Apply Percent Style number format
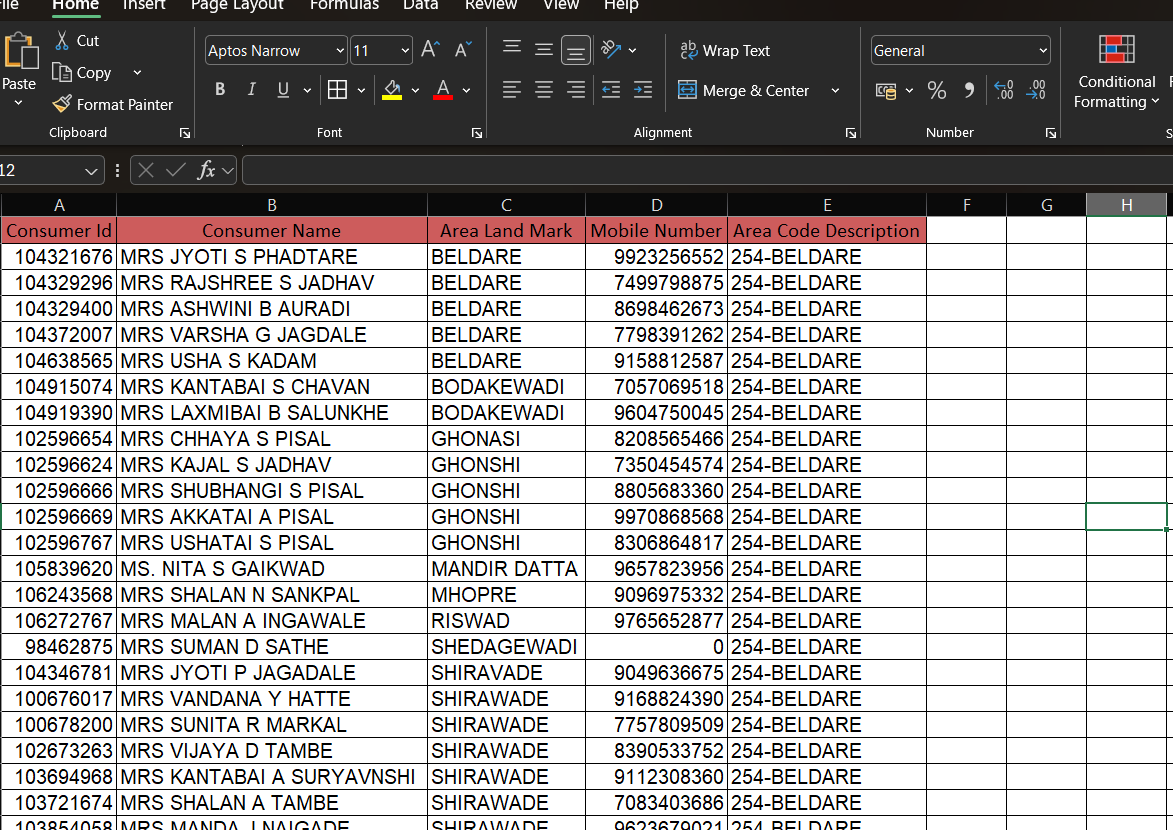 (x=937, y=91)
